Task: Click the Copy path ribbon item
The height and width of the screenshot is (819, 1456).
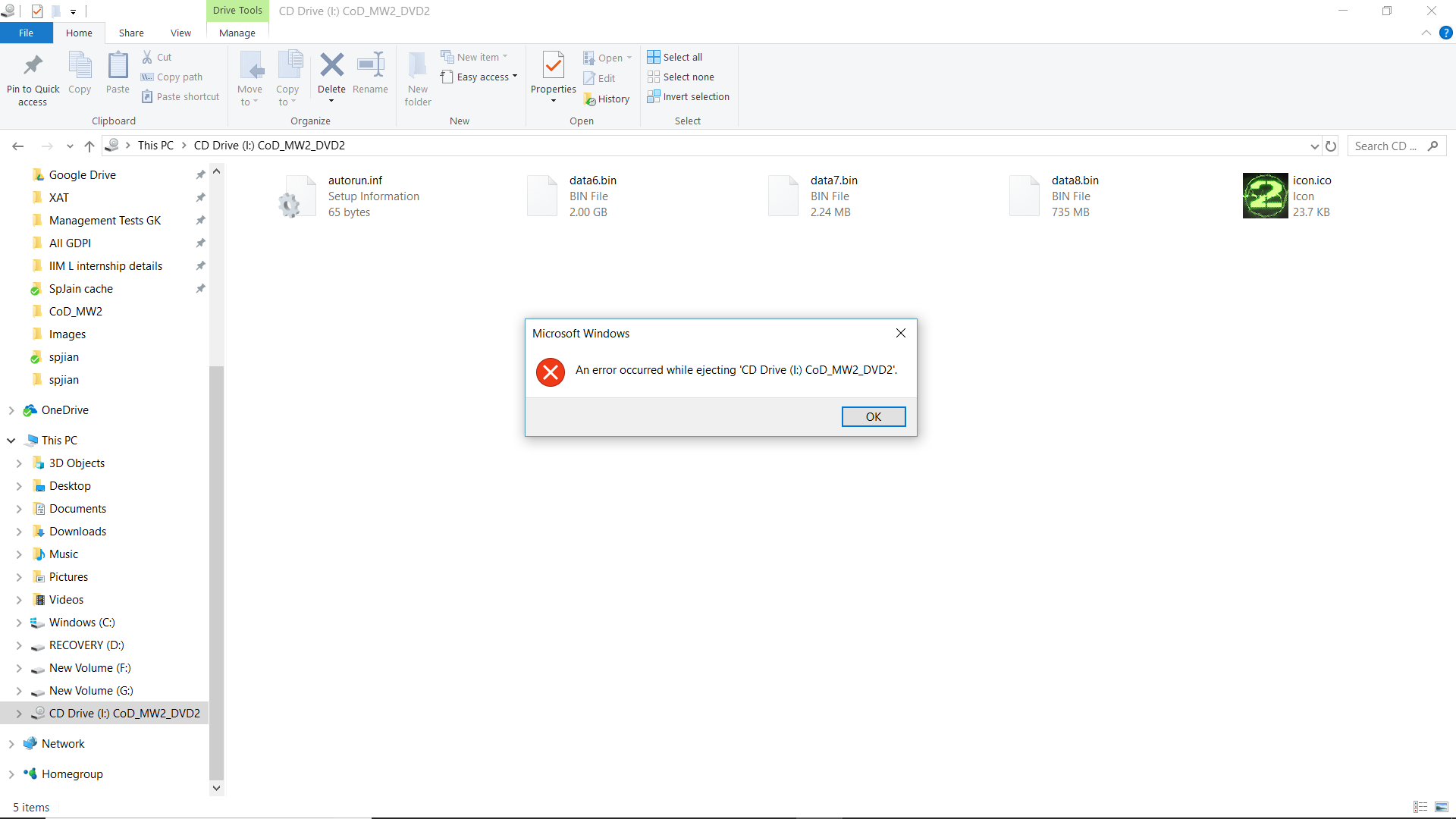Action: [x=172, y=77]
